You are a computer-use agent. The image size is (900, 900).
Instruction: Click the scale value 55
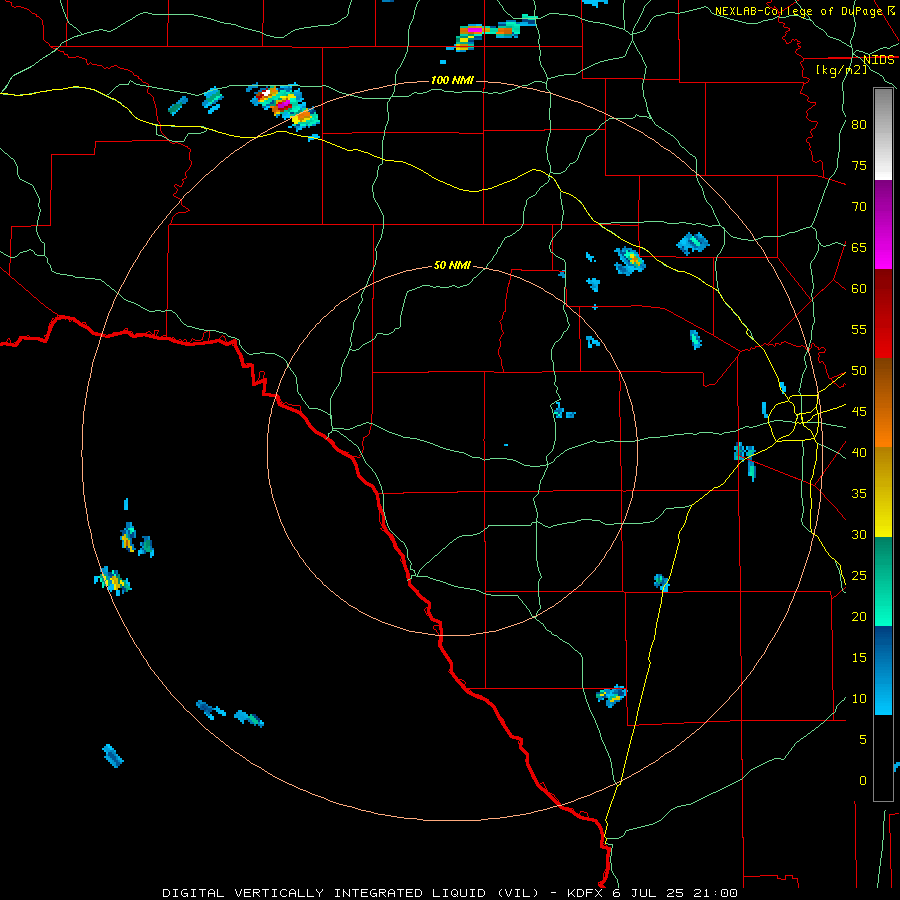click(859, 329)
